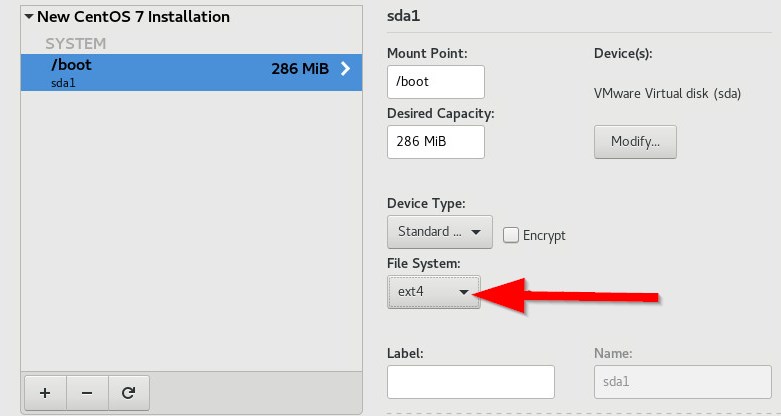Click the VMware Virtual disk (sda) text

(667, 94)
